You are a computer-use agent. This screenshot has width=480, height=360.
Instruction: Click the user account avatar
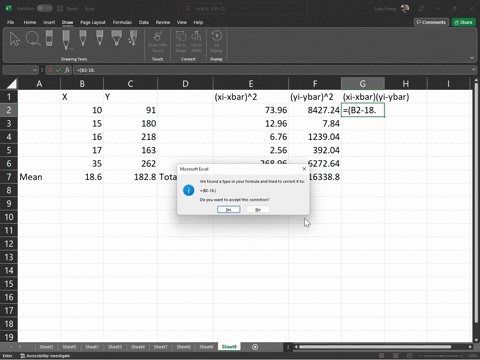click(x=405, y=8)
